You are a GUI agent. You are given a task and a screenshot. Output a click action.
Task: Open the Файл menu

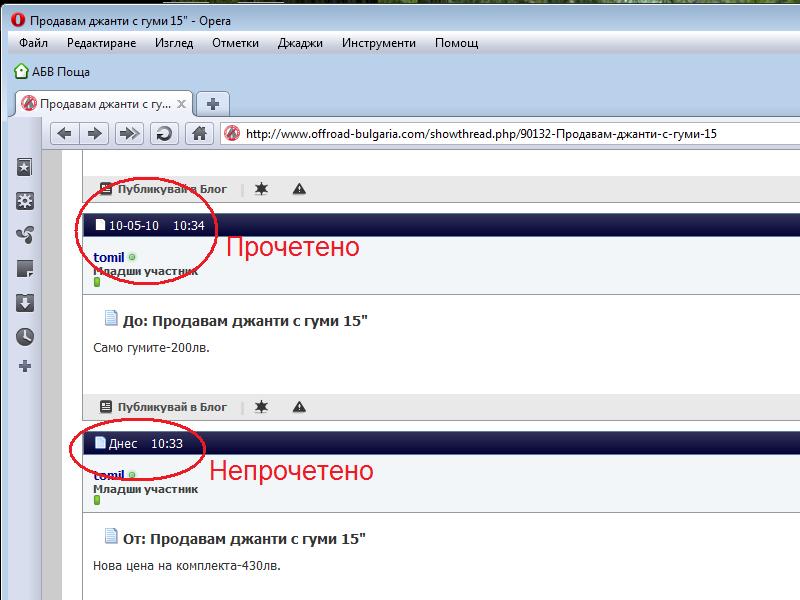click(x=33, y=43)
